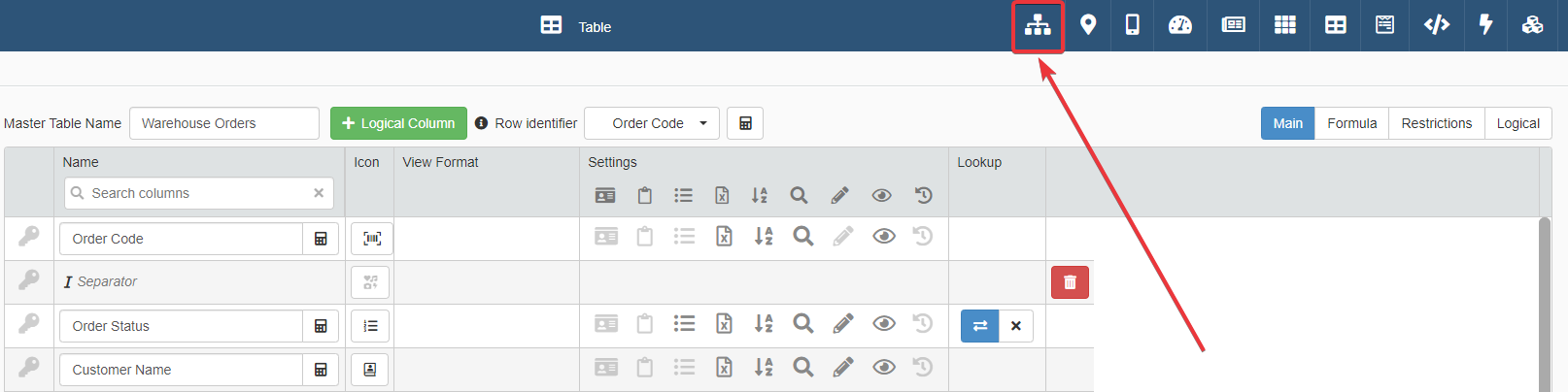
Task: Click the lightning bolt icon
Action: (x=1485, y=25)
